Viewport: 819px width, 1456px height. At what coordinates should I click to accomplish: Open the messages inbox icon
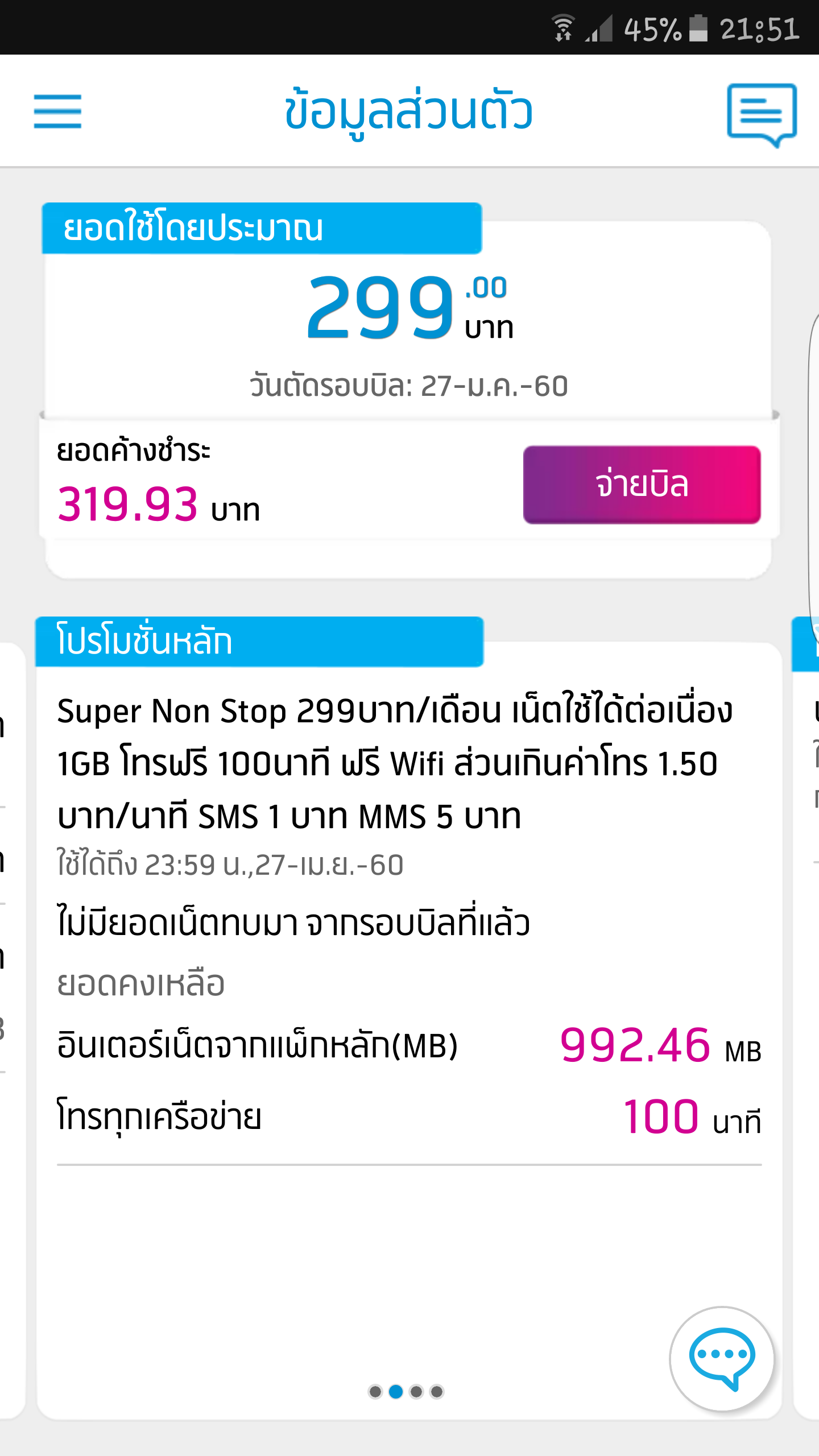tap(762, 114)
